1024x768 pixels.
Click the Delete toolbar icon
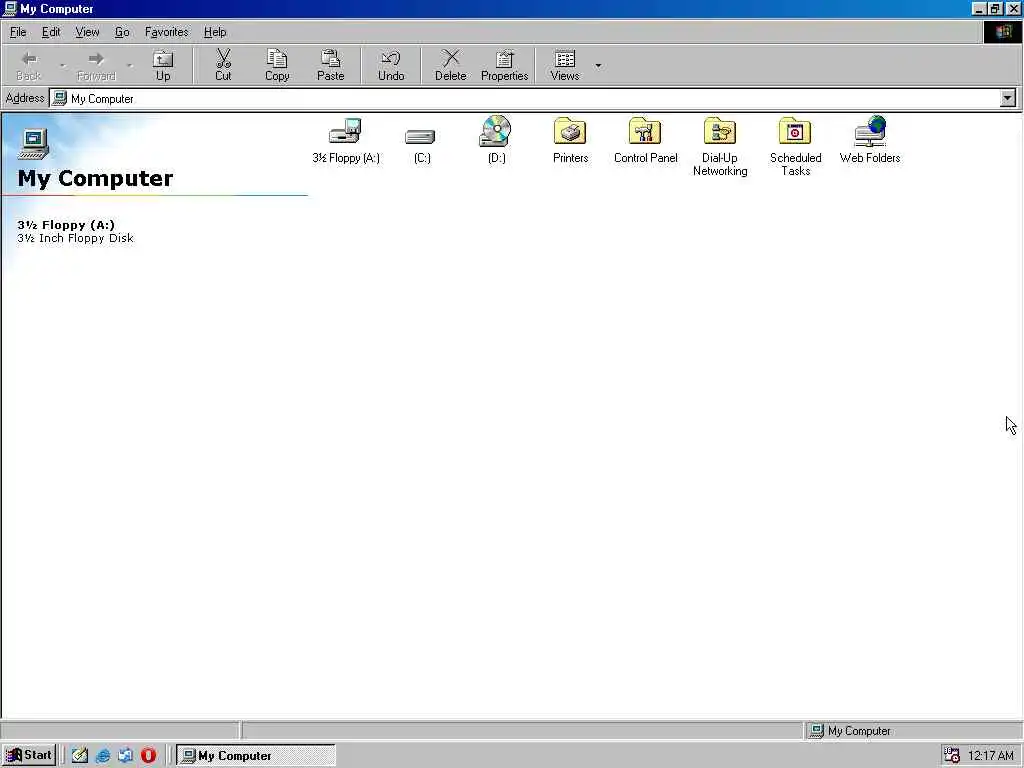[451, 65]
